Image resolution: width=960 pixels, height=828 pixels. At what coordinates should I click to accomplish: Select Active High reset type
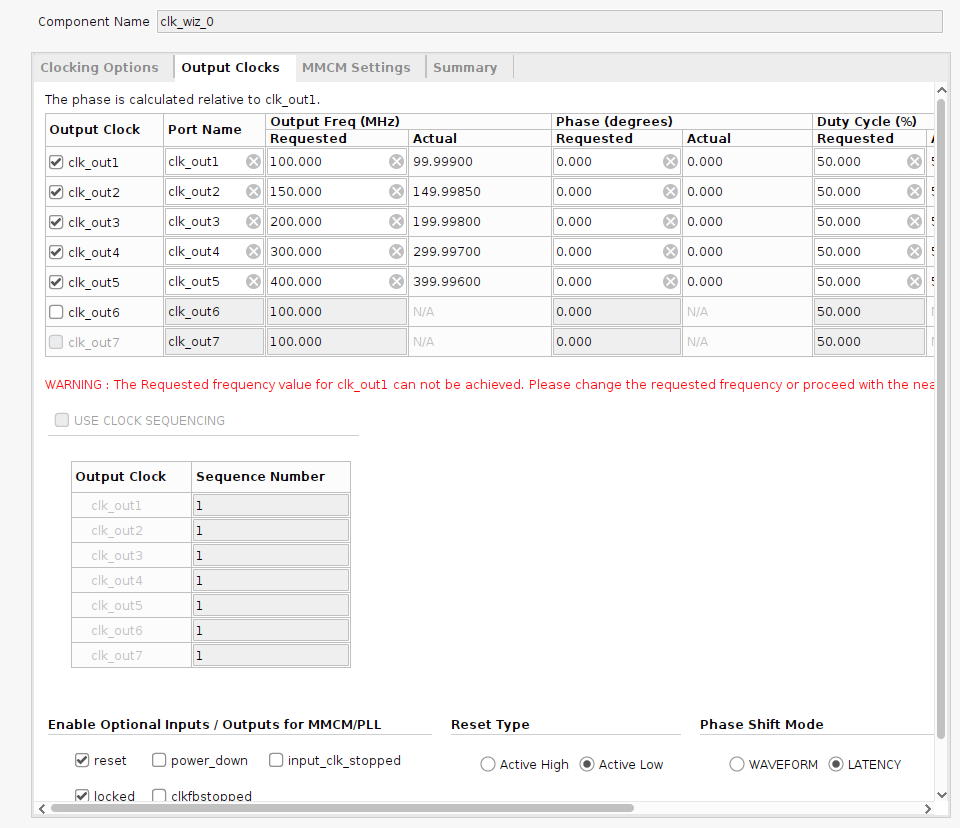pyautogui.click(x=487, y=764)
